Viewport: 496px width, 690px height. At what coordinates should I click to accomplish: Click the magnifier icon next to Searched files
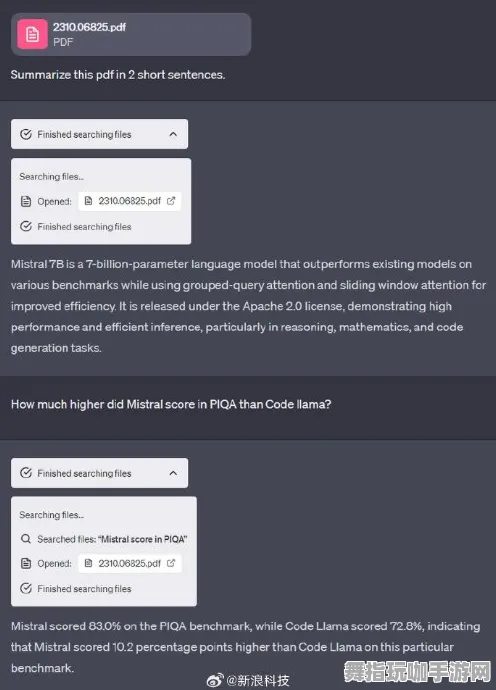[26, 539]
